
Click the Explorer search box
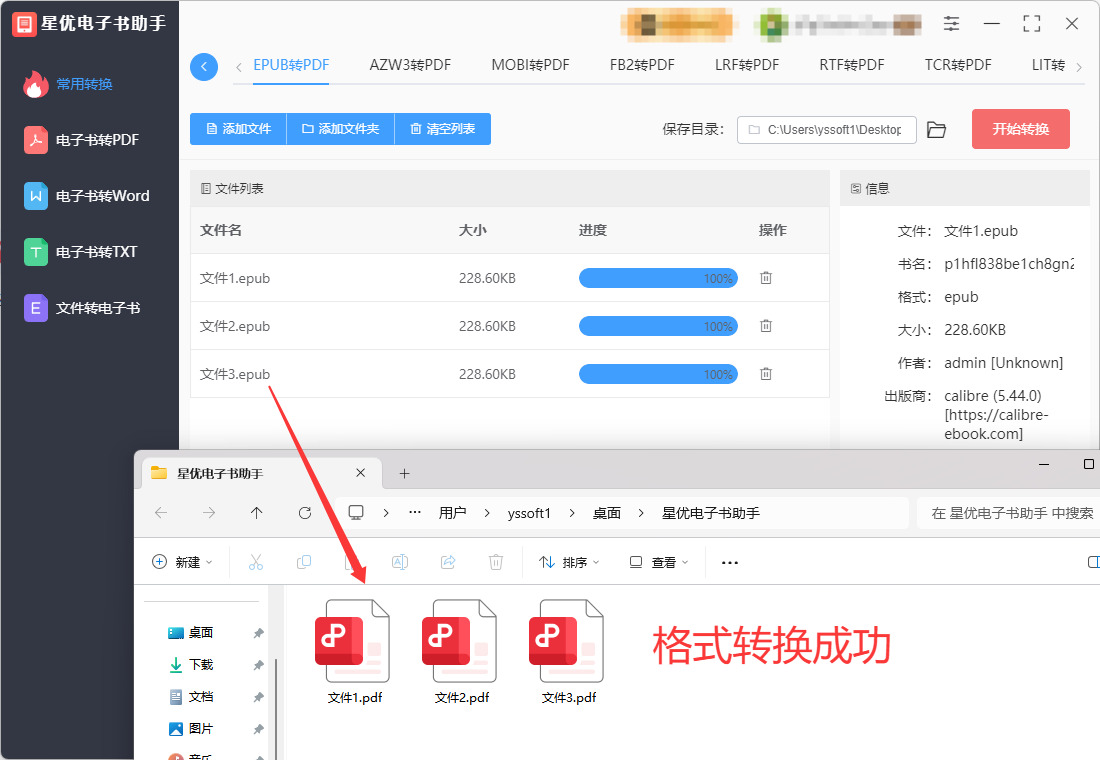(x=1008, y=513)
